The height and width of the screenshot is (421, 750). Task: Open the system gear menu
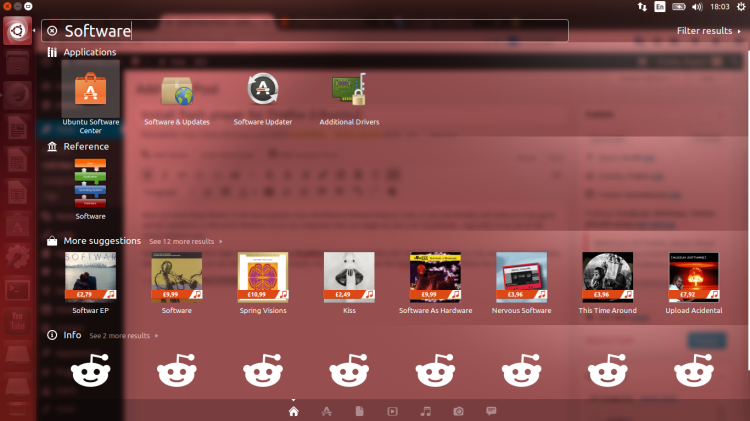point(741,7)
